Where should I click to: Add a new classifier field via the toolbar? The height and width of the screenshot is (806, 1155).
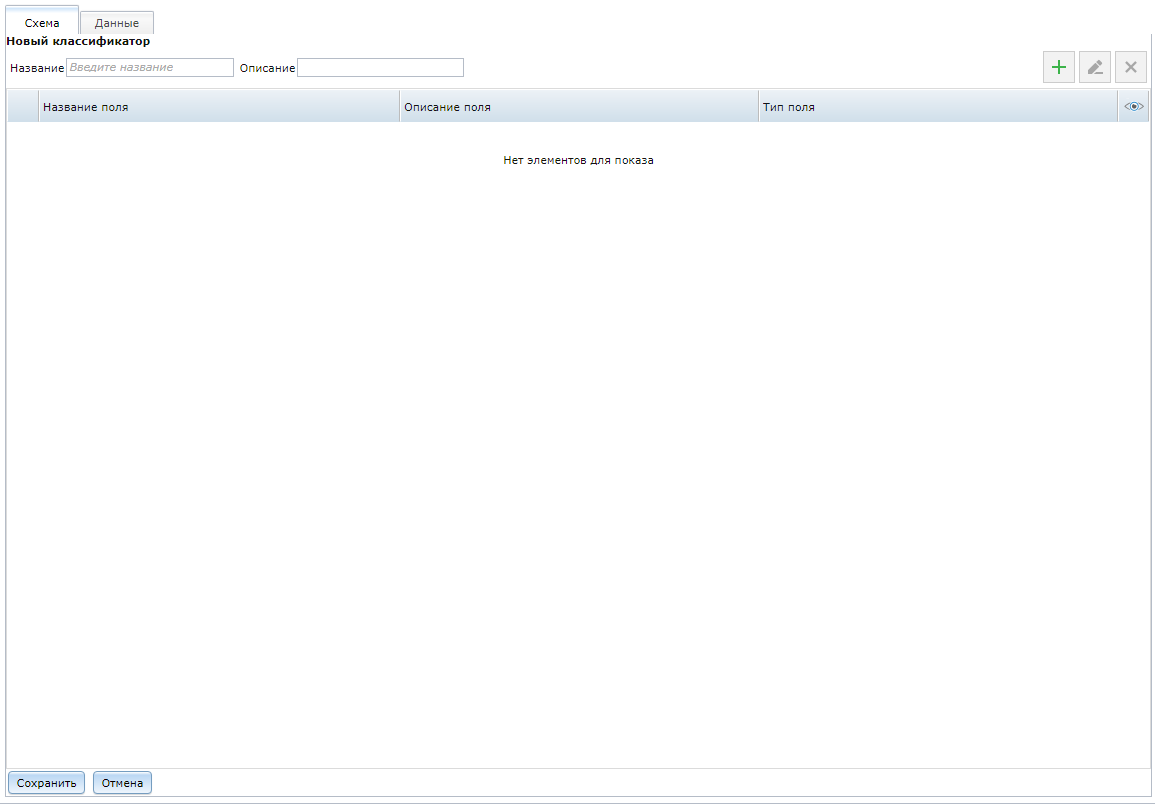click(1059, 67)
